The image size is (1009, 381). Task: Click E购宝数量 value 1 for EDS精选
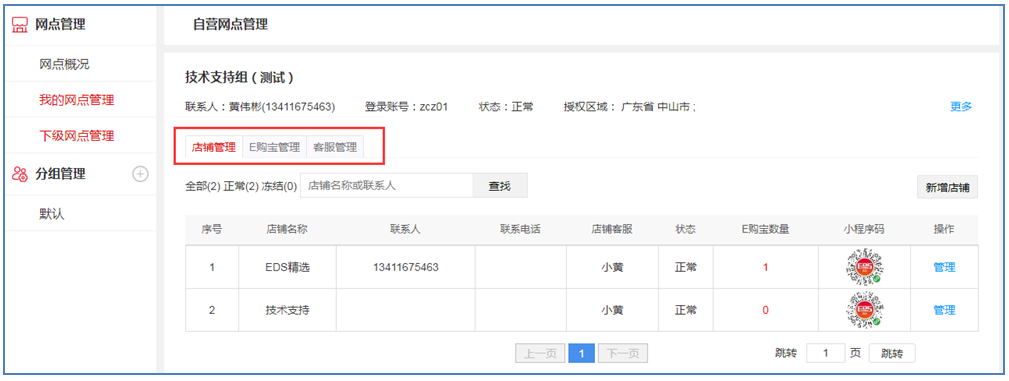click(765, 268)
